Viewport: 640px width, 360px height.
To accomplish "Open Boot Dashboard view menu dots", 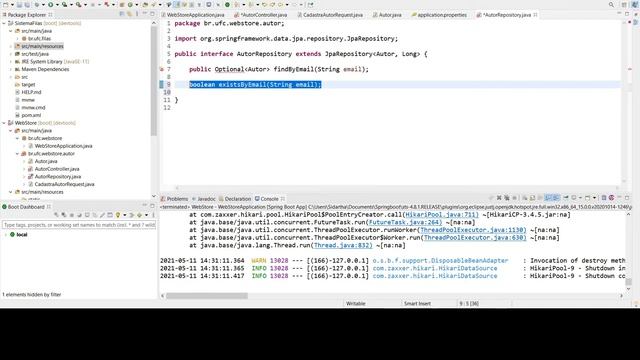I will tap(153, 215).
